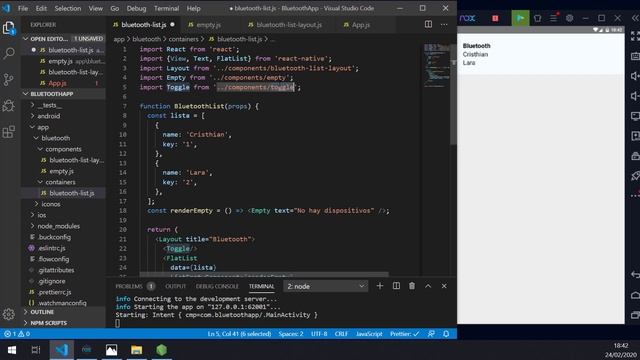Maximize the terminal panel size
This screenshot has width=640, height=360.
pos(428,286)
